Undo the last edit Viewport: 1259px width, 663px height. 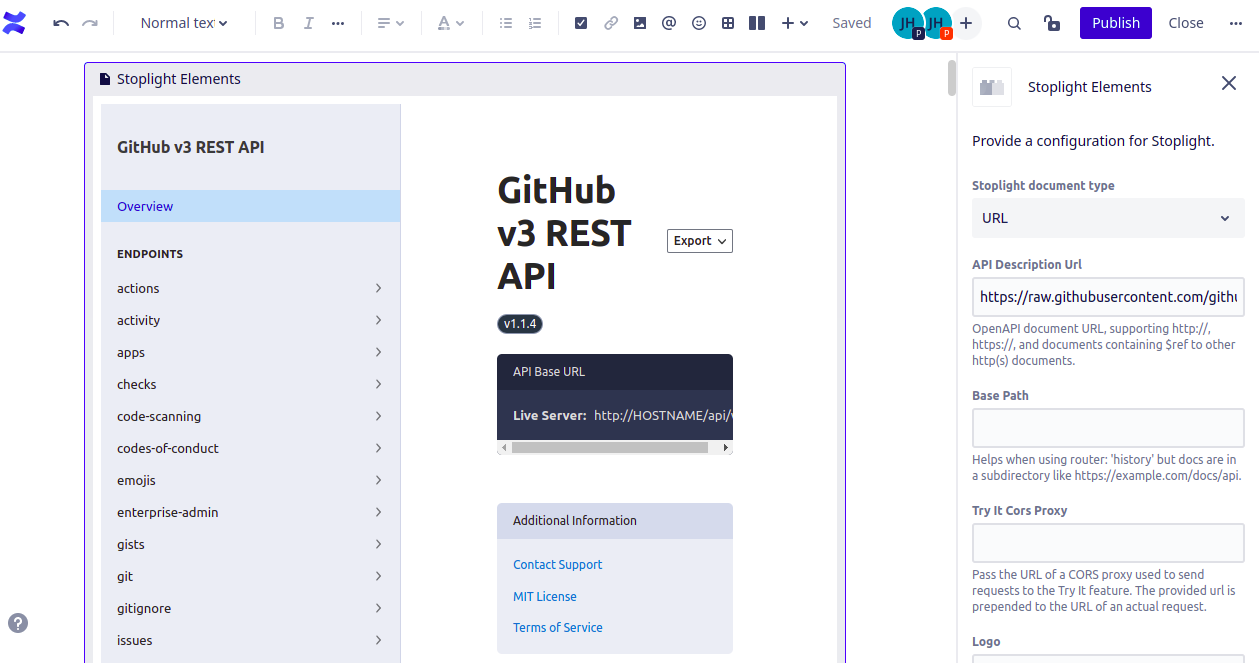(61, 23)
